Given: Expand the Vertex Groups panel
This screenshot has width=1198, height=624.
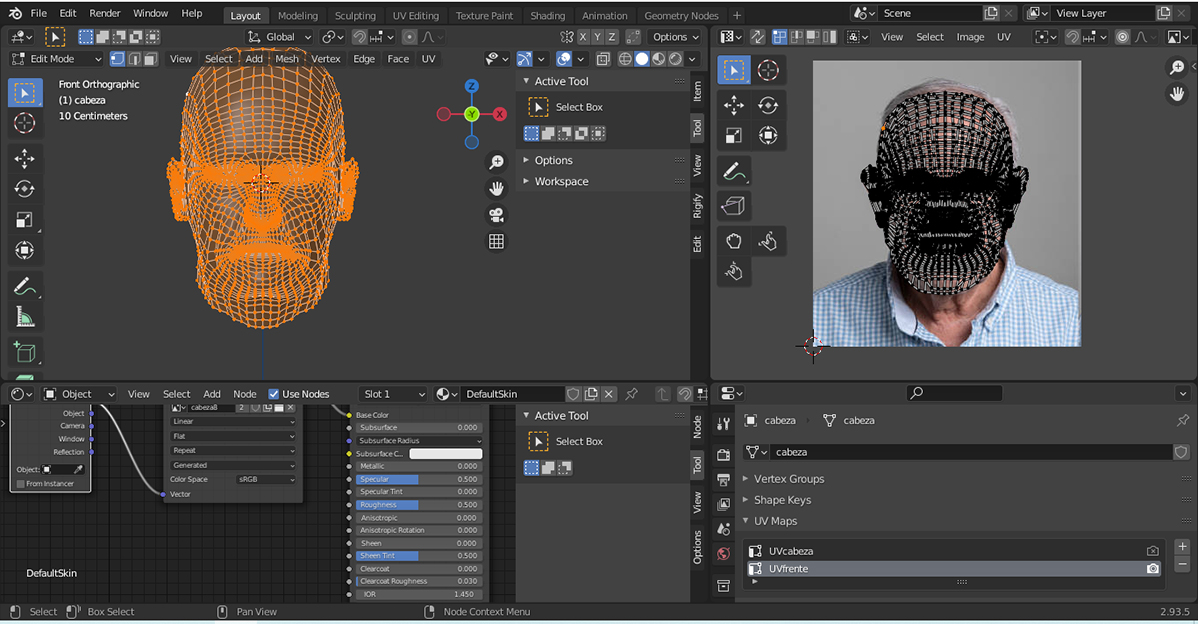Looking at the screenshot, I should click(789, 479).
